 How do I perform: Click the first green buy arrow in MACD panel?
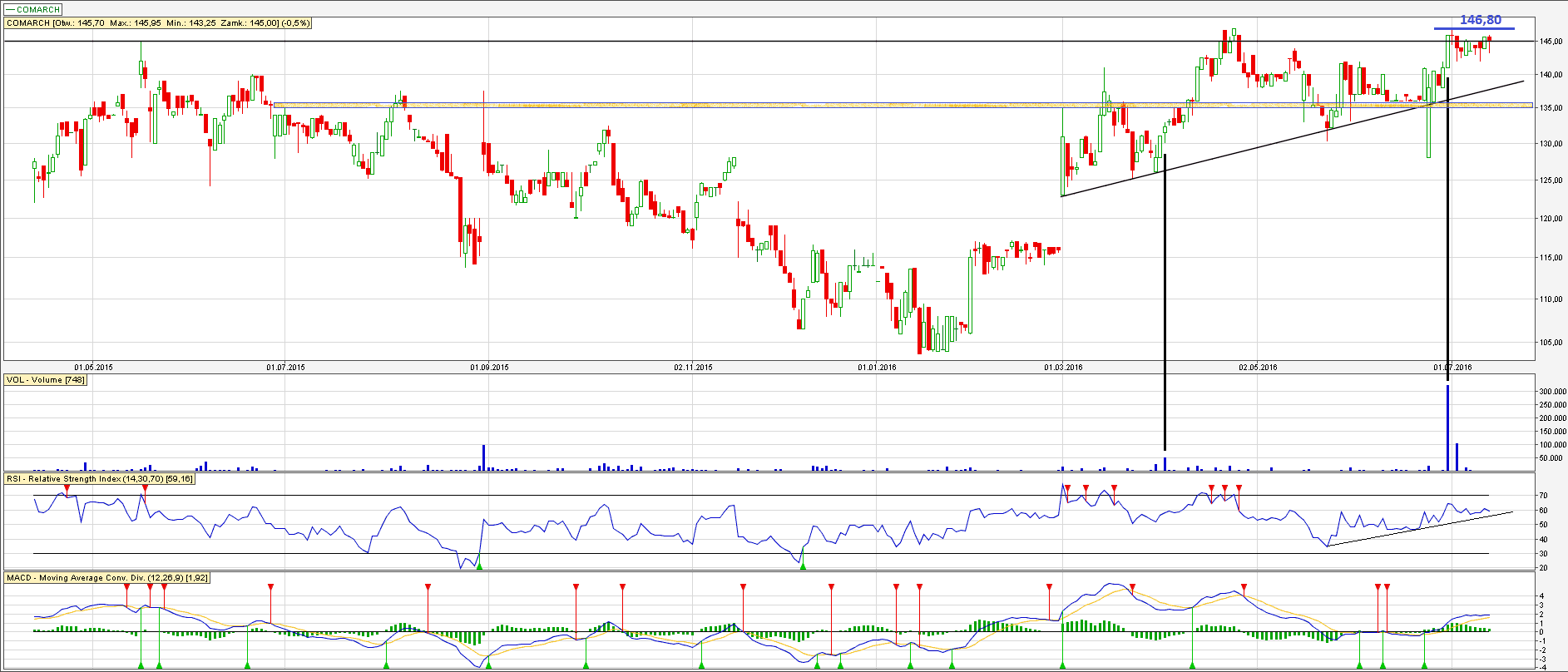pyautogui.click(x=141, y=665)
